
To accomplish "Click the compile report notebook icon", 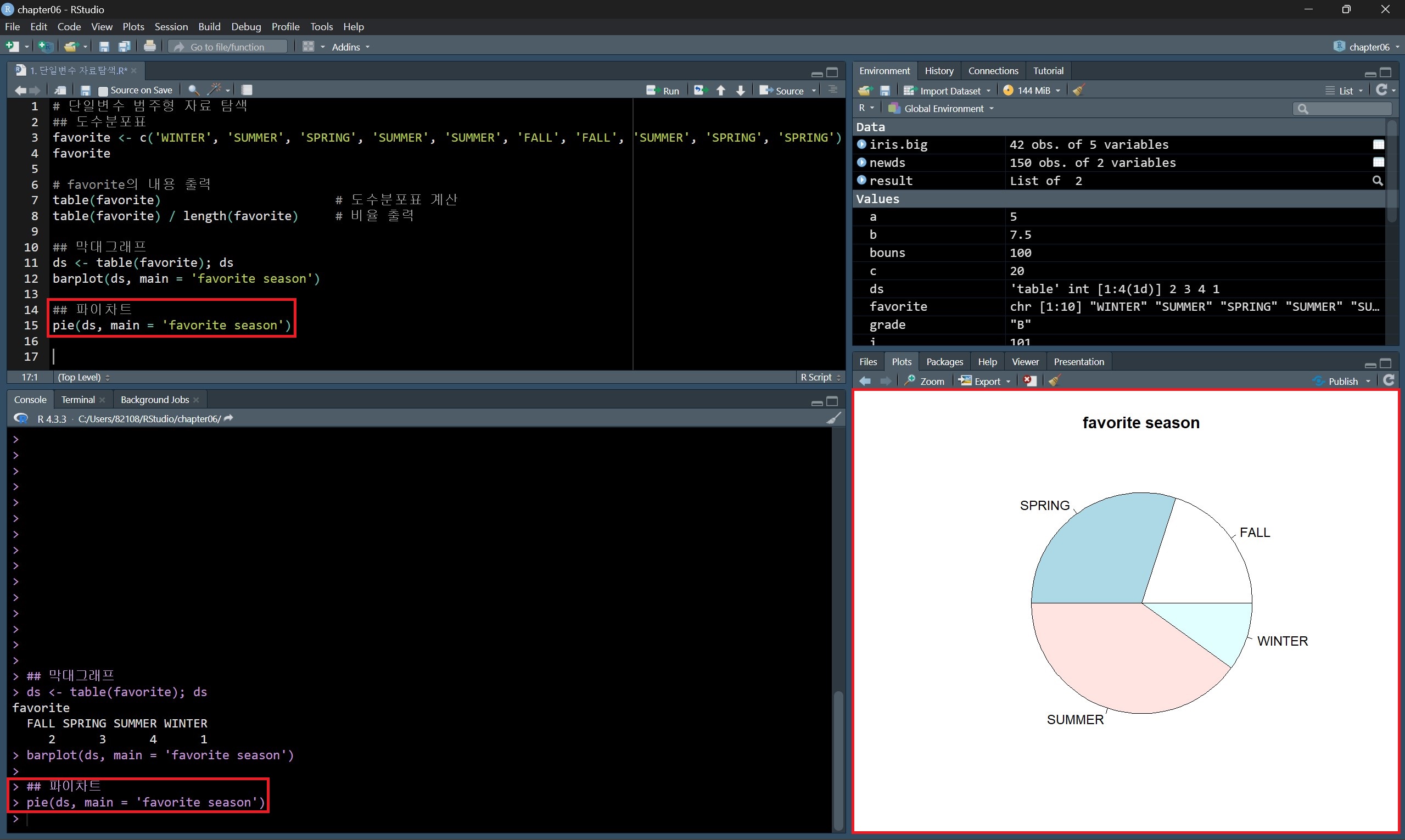I will (x=247, y=90).
